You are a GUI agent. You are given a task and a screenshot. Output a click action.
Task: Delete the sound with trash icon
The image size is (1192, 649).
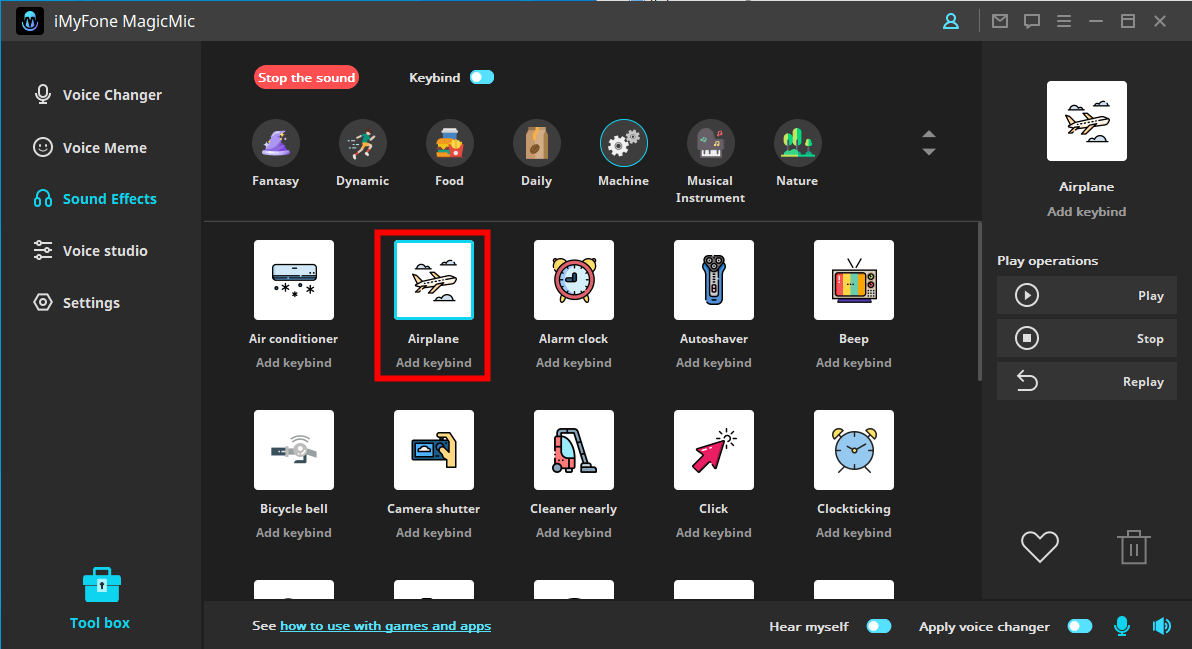[x=1133, y=546]
